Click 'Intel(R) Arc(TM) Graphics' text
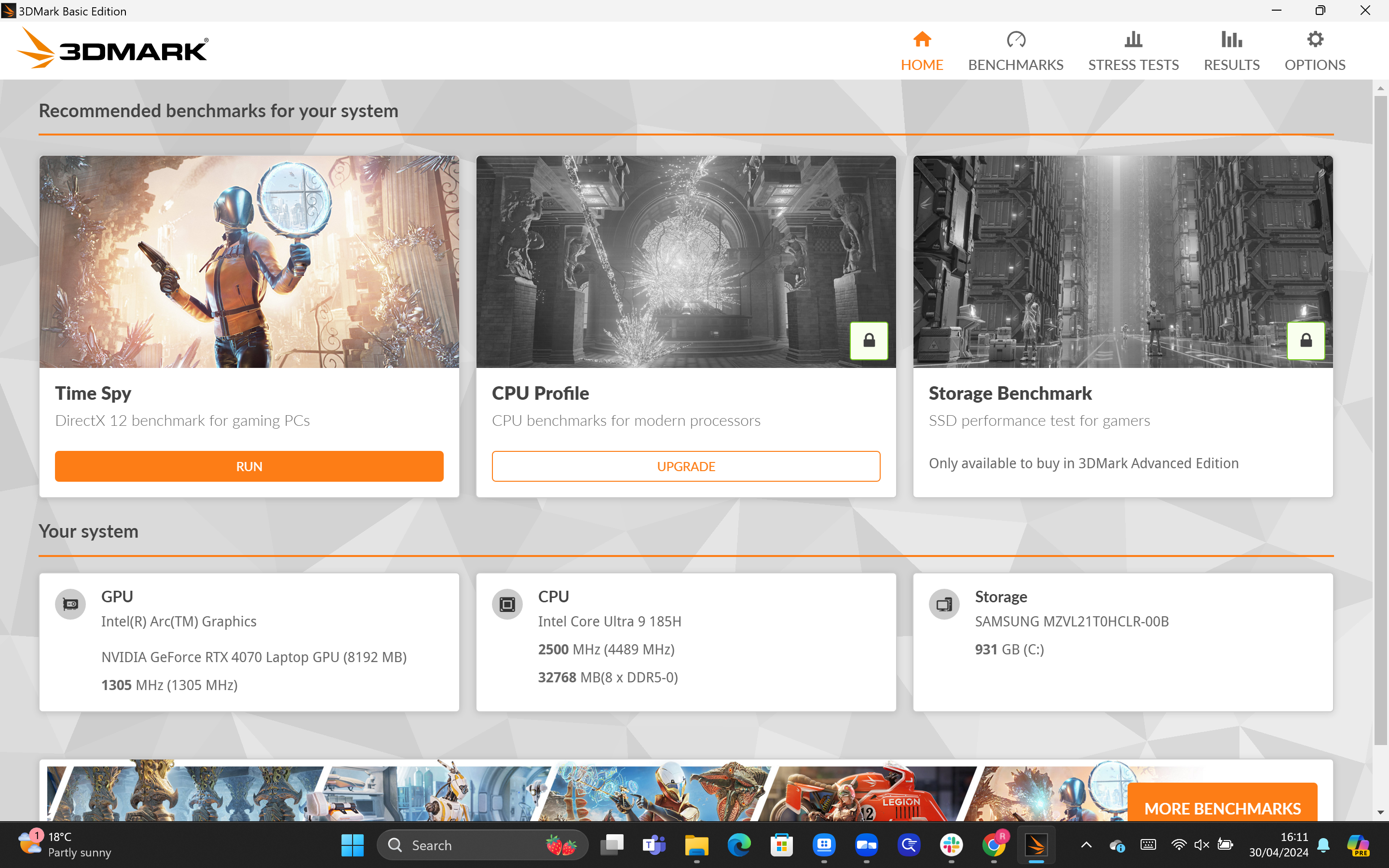This screenshot has width=1389, height=868. pyautogui.click(x=178, y=621)
